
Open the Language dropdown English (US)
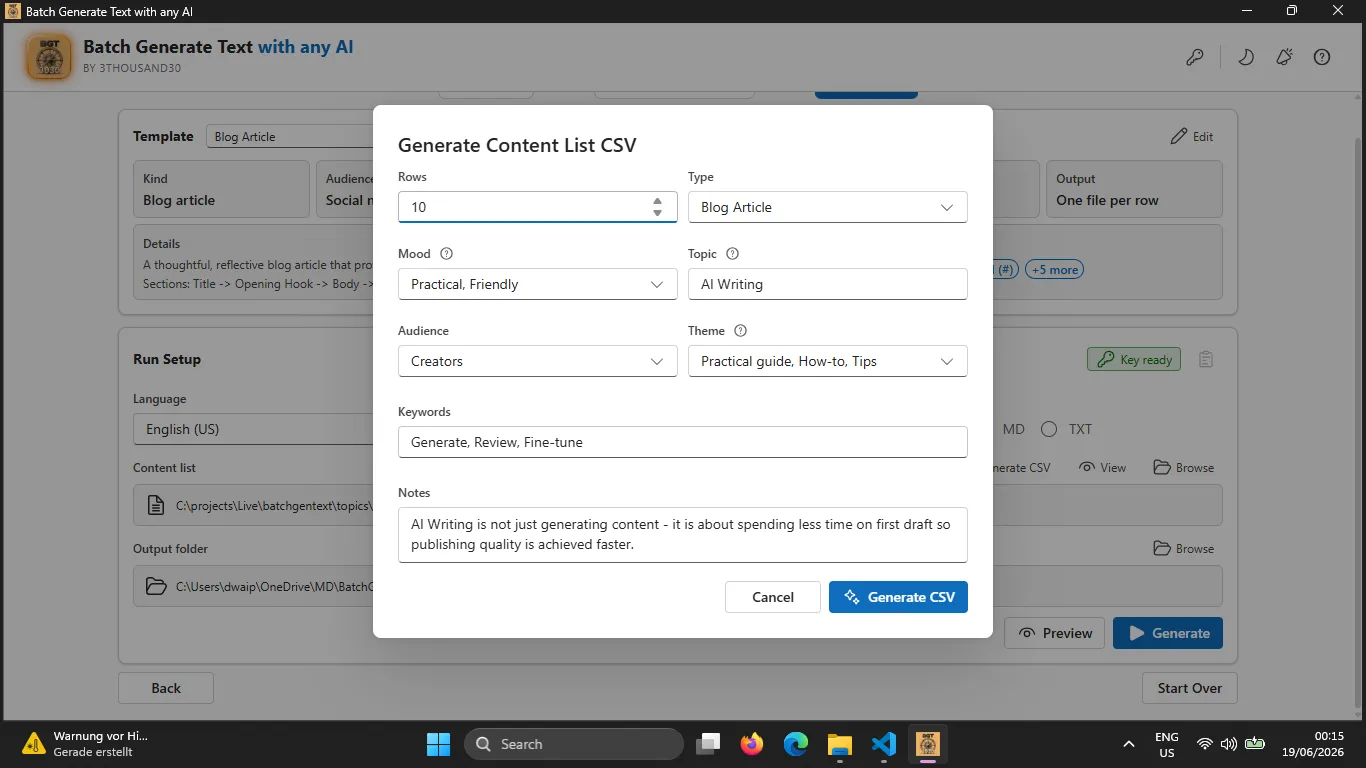pyautogui.click(x=253, y=429)
